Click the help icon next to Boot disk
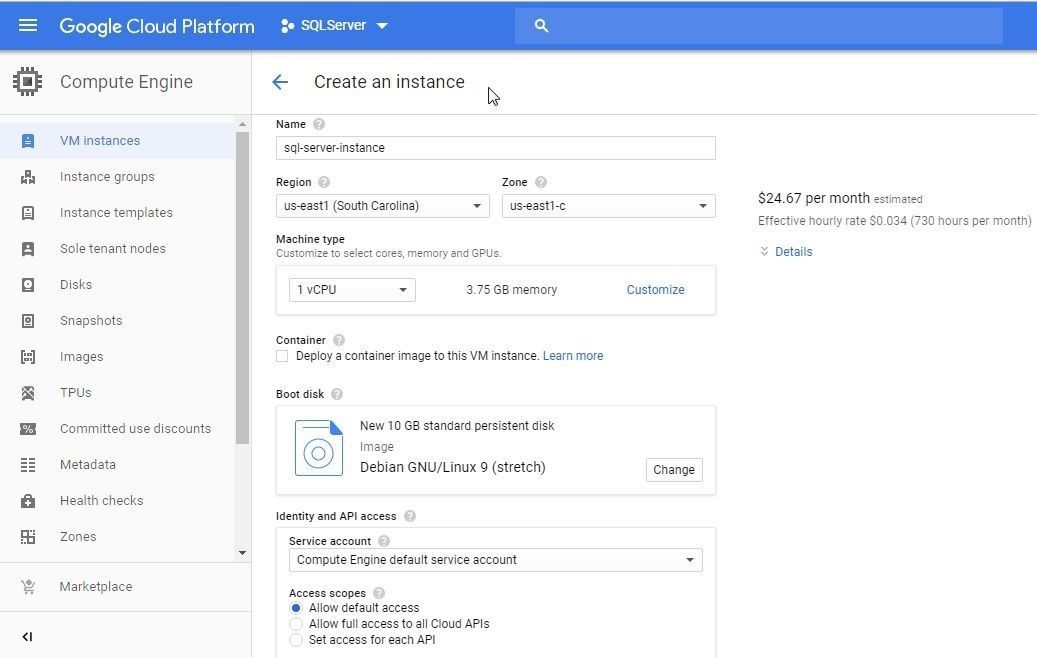The width and height of the screenshot is (1037, 657). (x=337, y=394)
